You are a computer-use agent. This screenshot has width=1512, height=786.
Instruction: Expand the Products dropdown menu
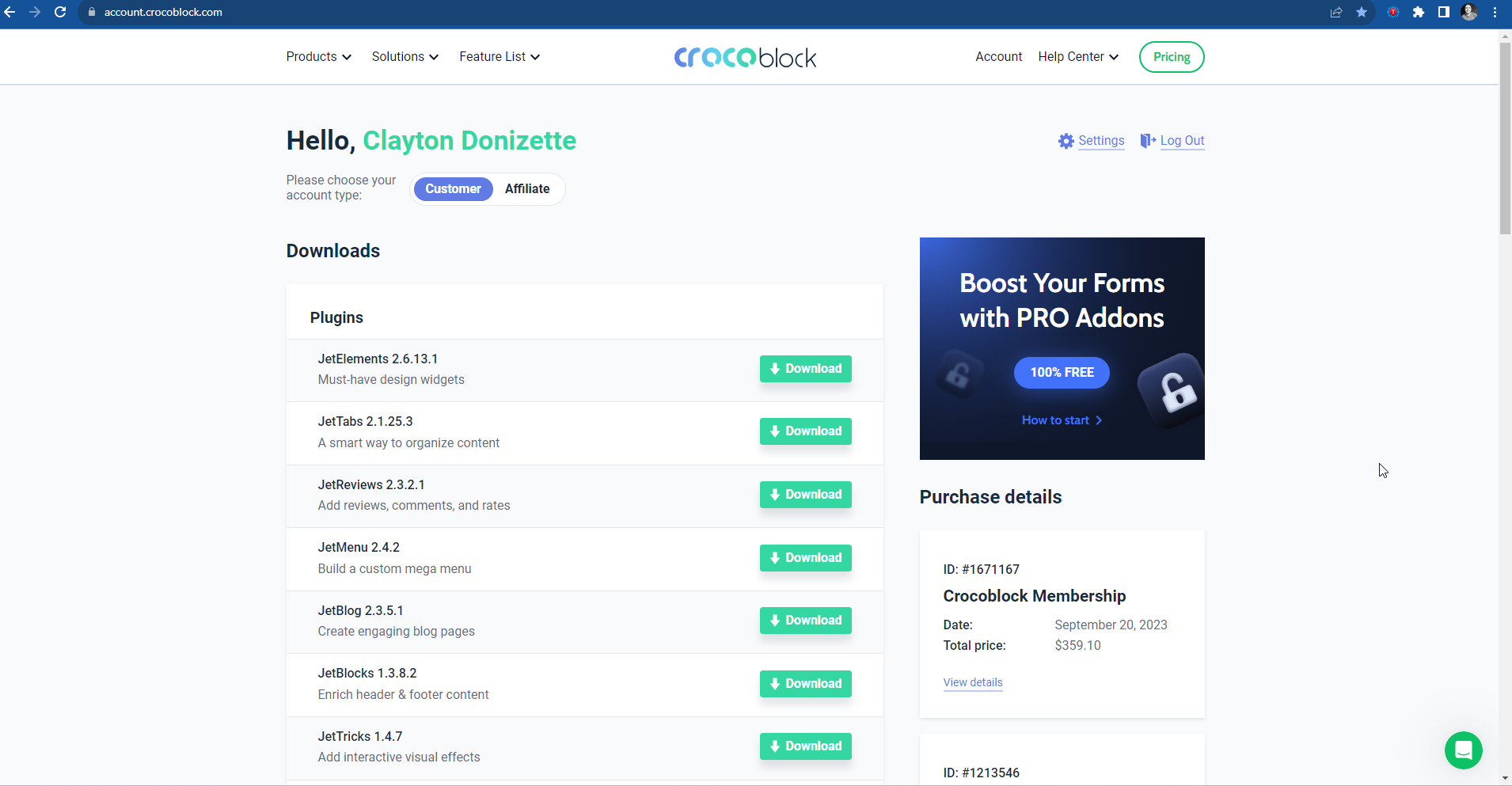[x=318, y=57]
